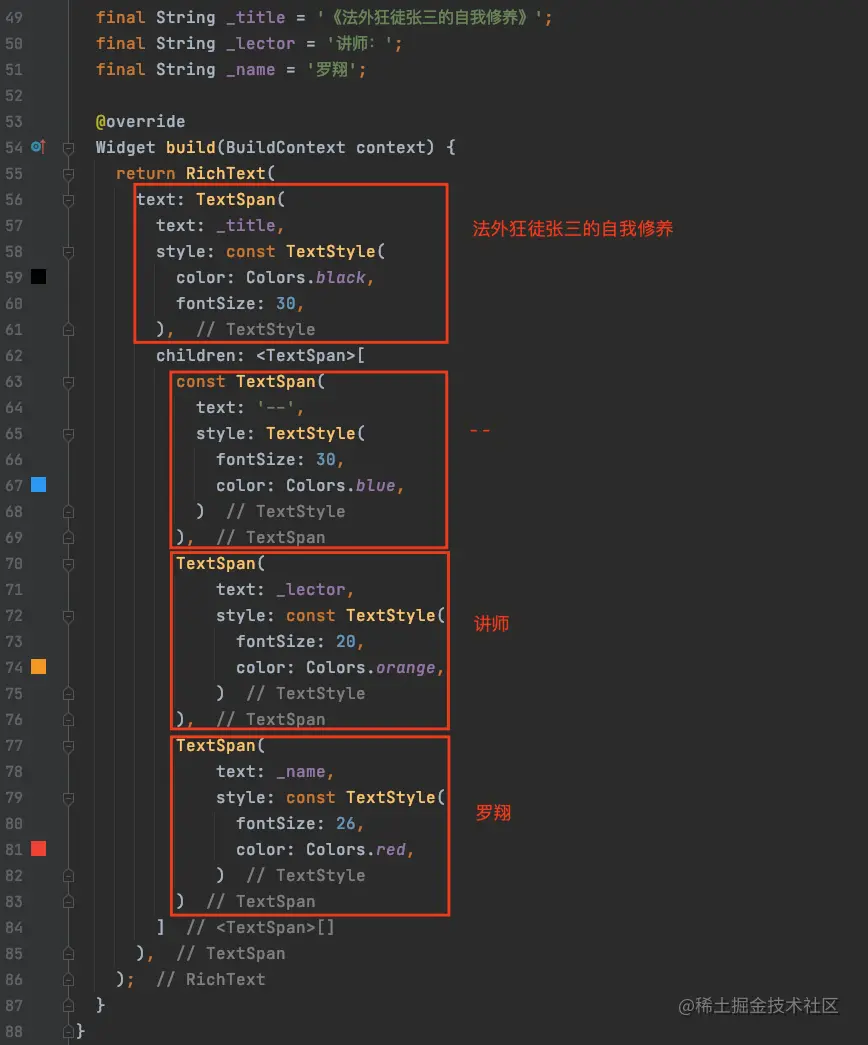
Task: Click the // RichText closing comment hint
Action: point(210,979)
